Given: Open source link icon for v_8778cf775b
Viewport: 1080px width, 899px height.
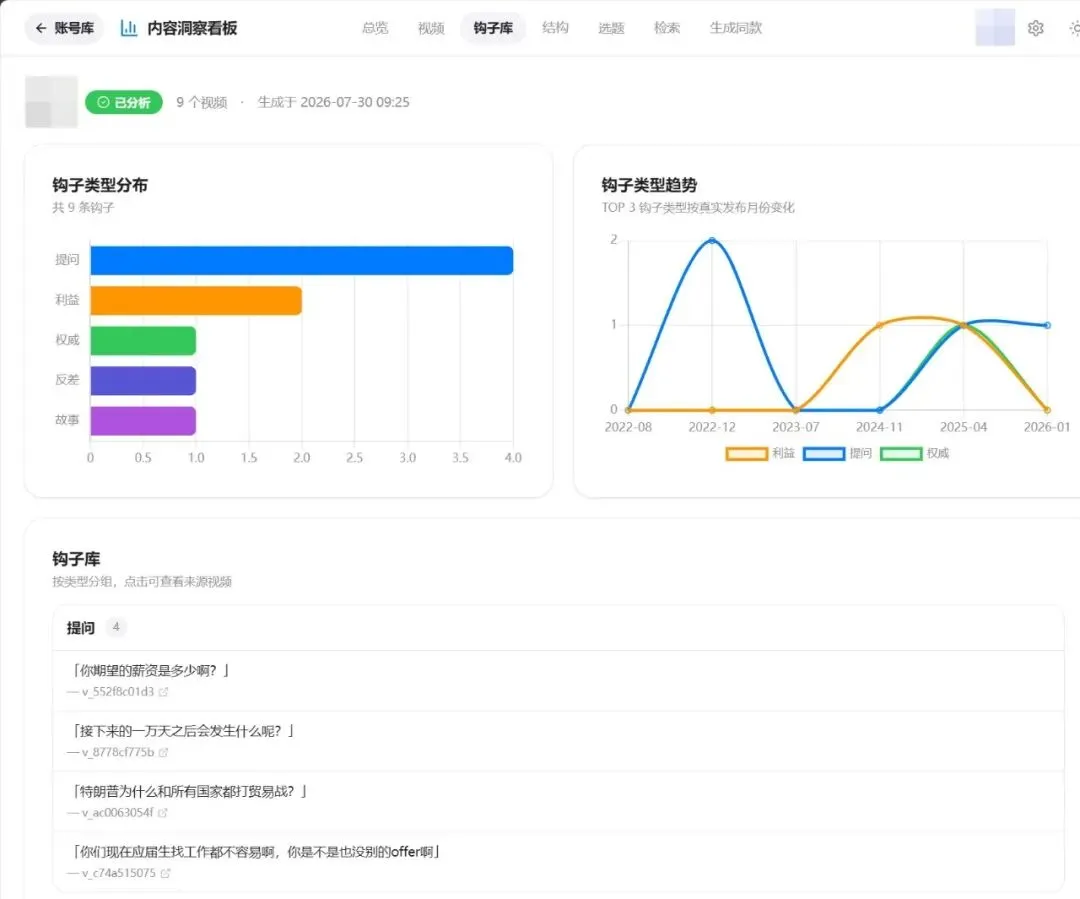Looking at the screenshot, I should 163,752.
